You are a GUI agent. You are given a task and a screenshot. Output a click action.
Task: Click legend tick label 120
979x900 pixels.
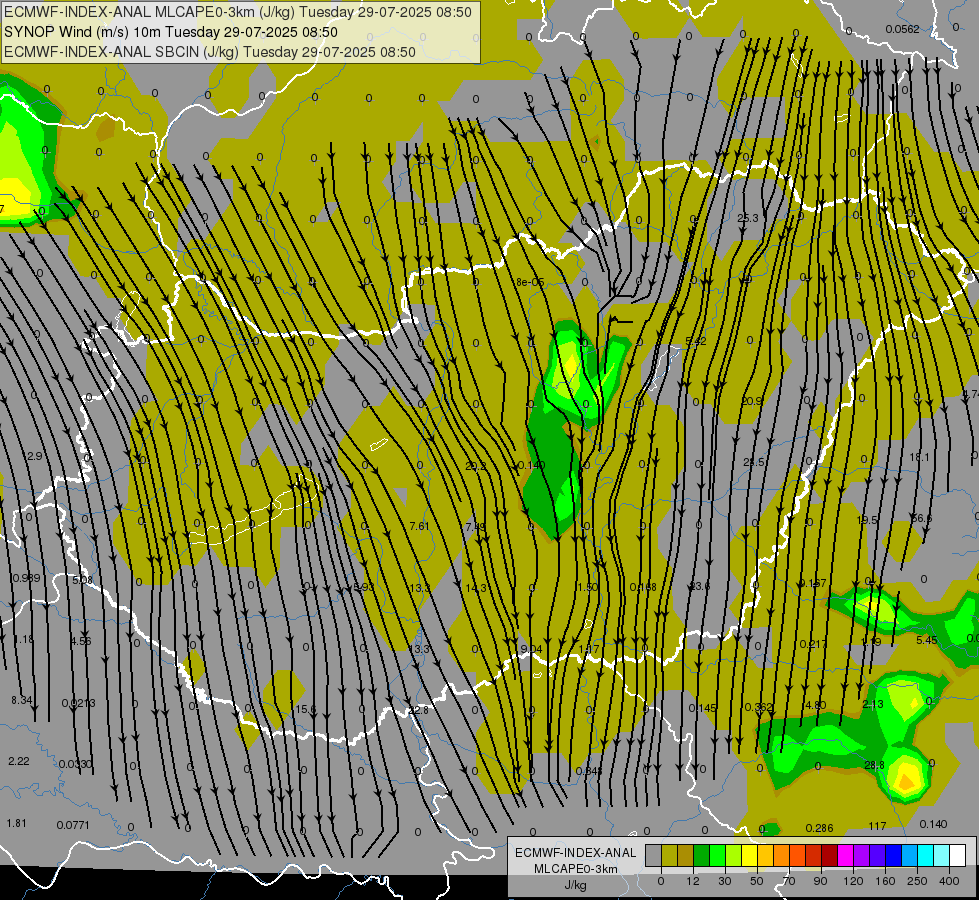point(853,881)
